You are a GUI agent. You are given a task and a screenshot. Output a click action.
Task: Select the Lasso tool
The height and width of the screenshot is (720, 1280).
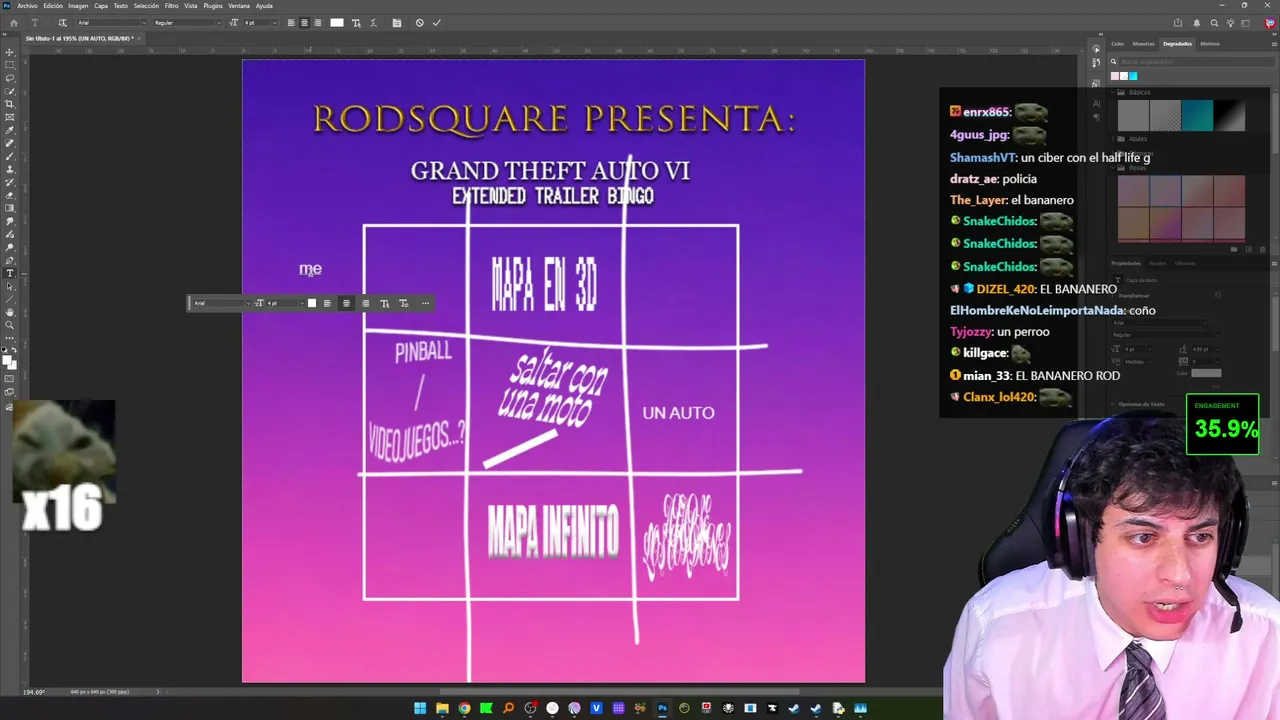point(10,78)
